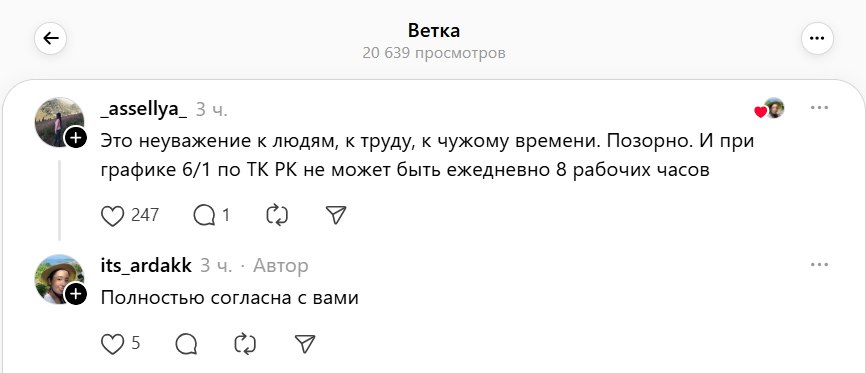
Task: Like the its_ardakk reply
Action: pos(113,344)
